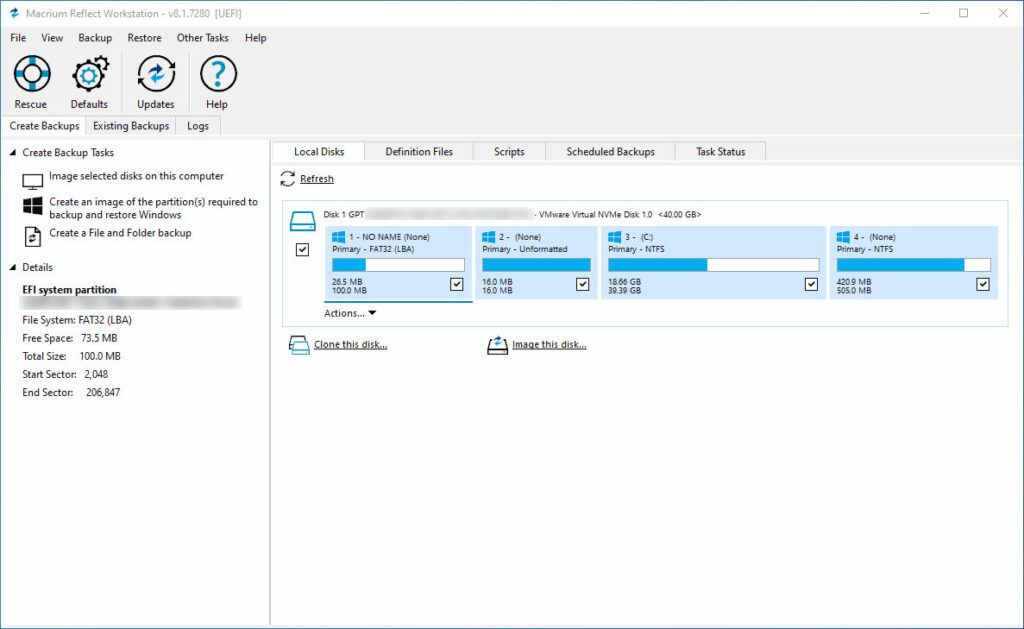Click Windows flag icon on partition 1
The width and height of the screenshot is (1024, 629).
point(338,237)
